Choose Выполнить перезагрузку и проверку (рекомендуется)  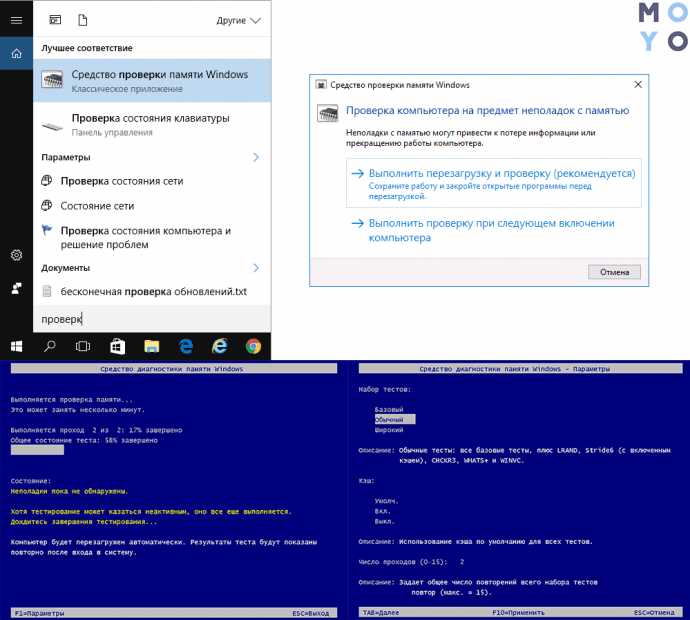[494, 183]
